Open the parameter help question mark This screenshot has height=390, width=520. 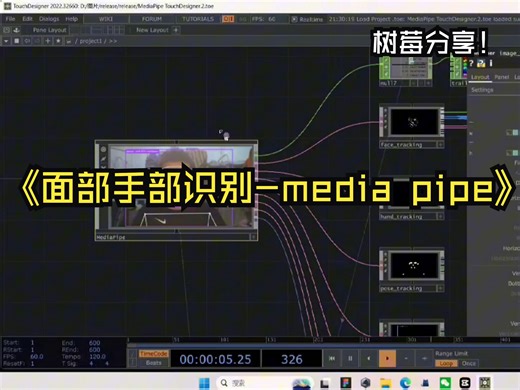pyautogui.click(x=471, y=63)
